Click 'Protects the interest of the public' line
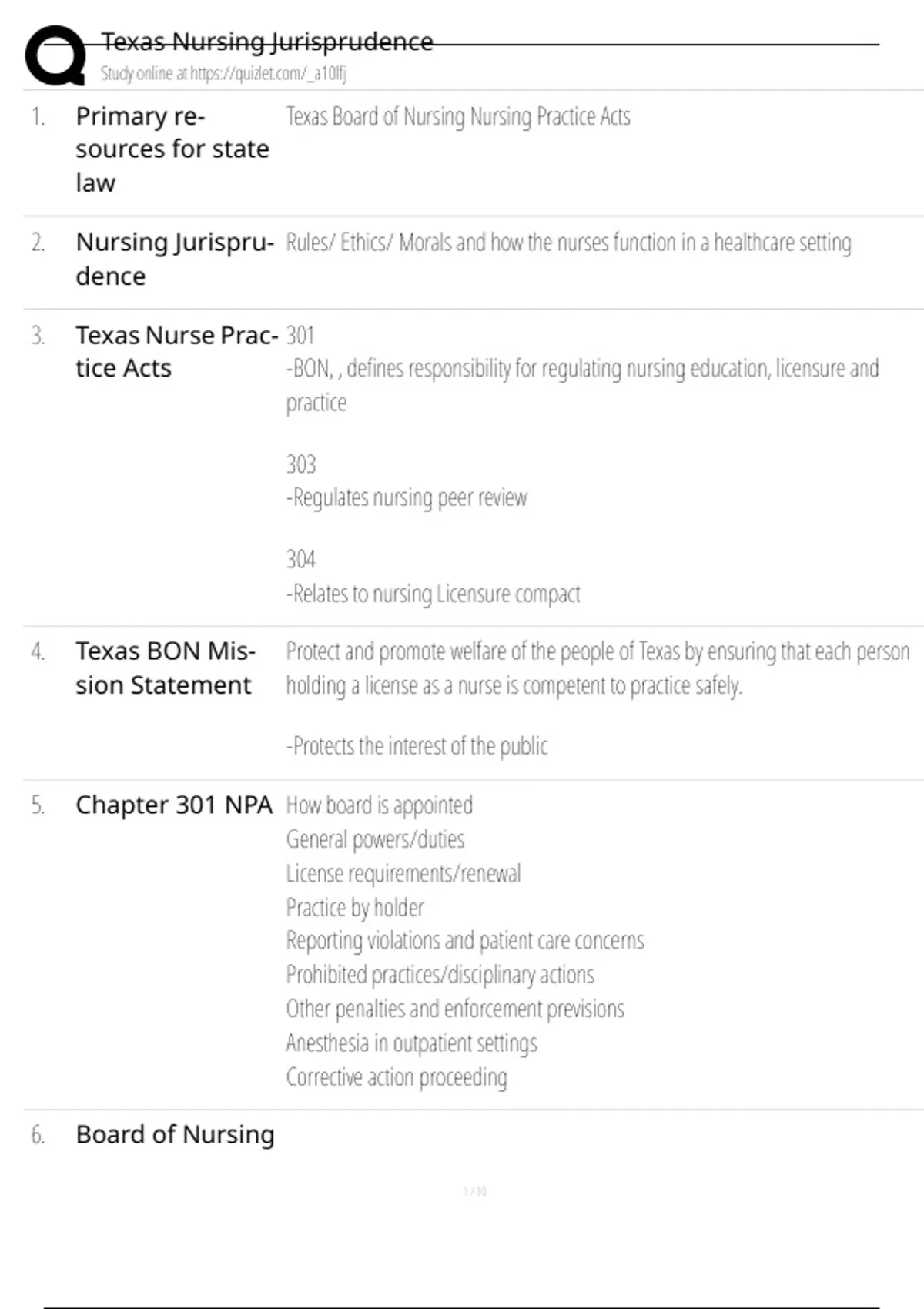Screen dimensions: 924x1309 click(417, 746)
